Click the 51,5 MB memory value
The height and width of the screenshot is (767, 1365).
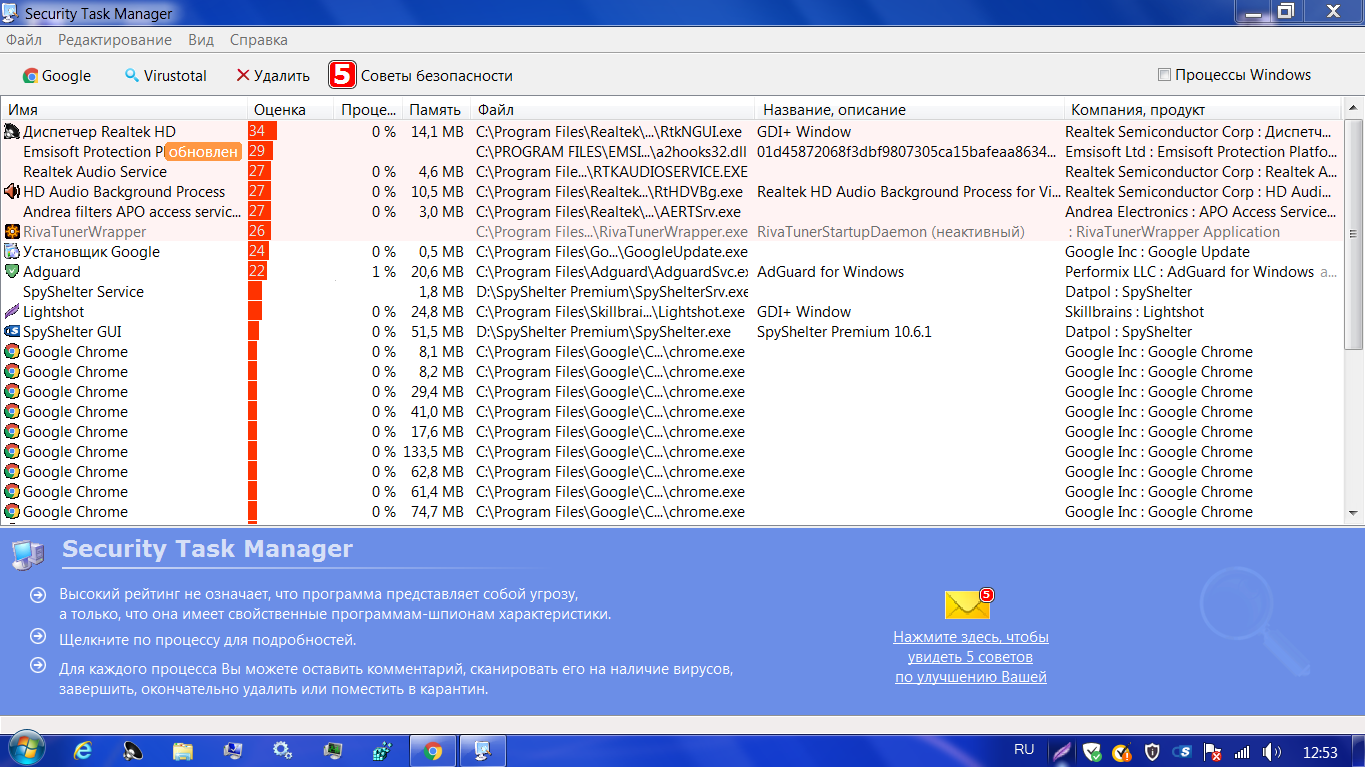click(437, 332)
